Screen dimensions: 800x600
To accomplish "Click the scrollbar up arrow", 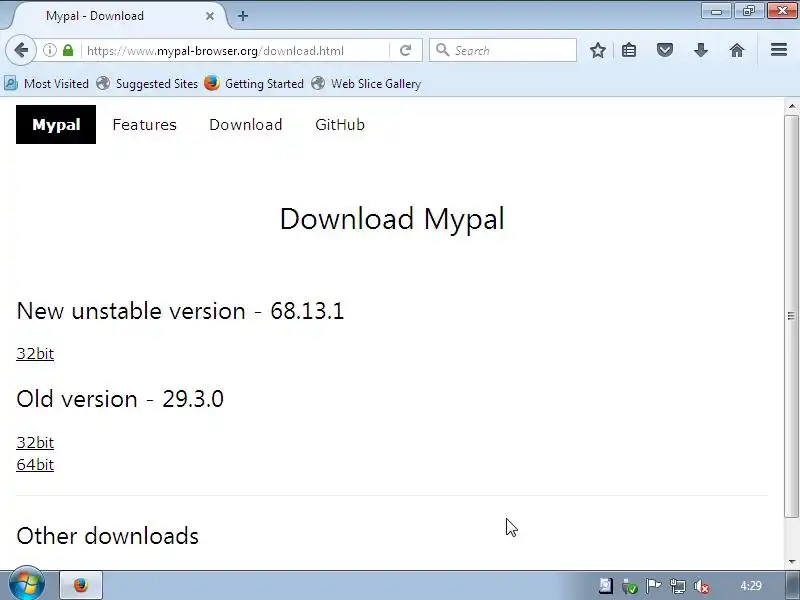I will (791, 106).
